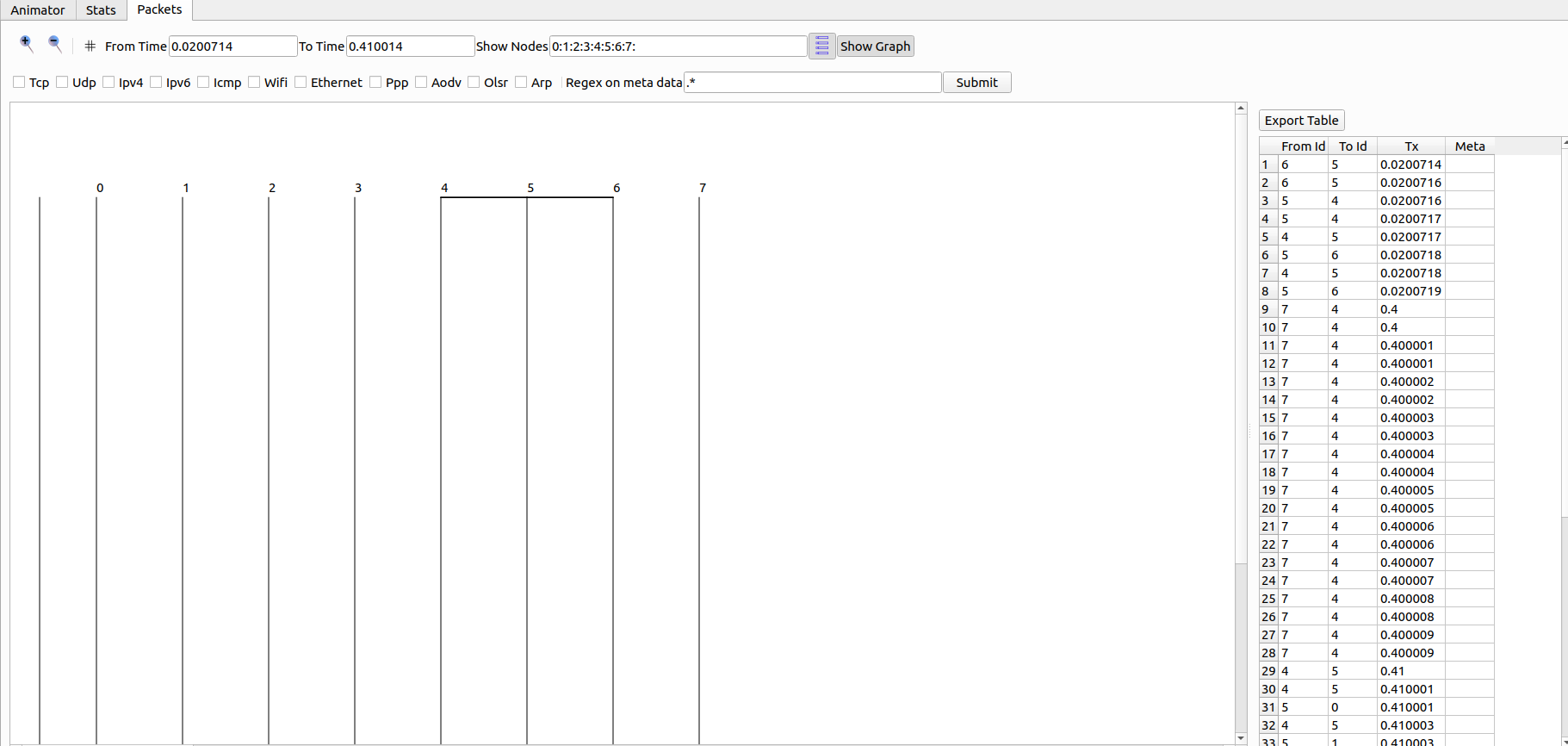This screenshot has height=746, width=1568.
Task: Tick the Arp protocol checkbox
Action: click(x=521, y=83)
